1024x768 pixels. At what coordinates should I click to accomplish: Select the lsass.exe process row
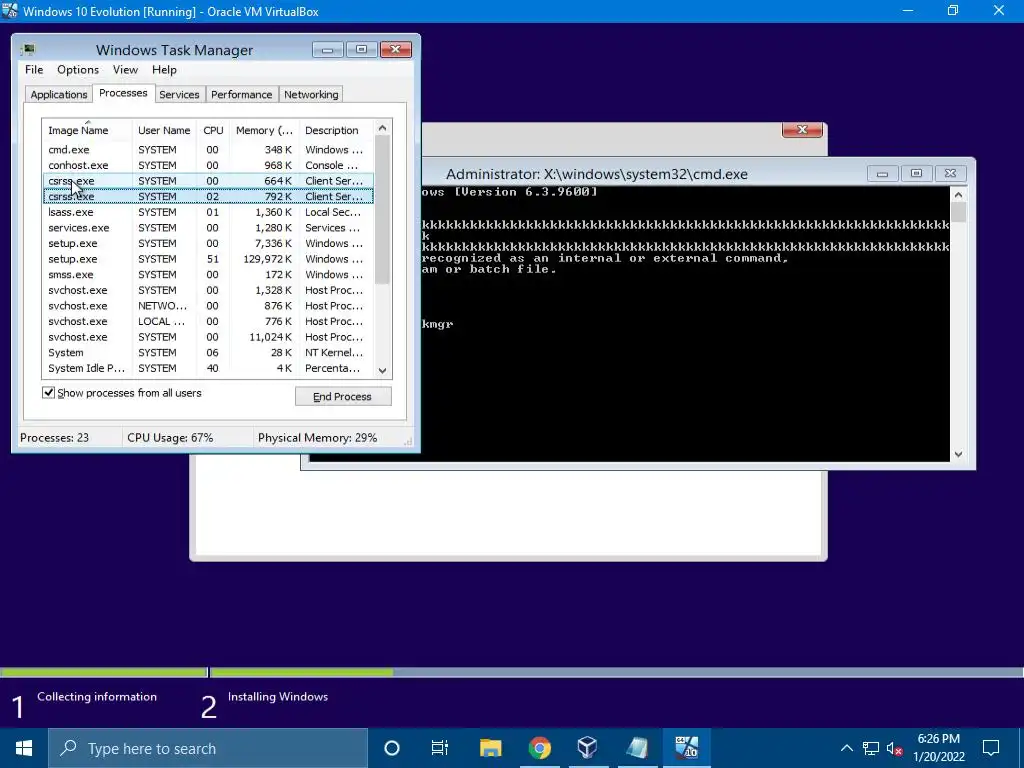(x=208, y=212)
